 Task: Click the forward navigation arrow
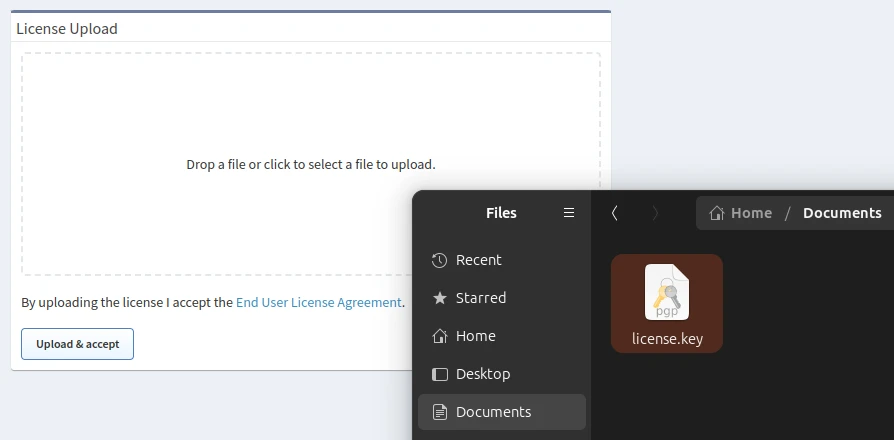coord(655,213)
